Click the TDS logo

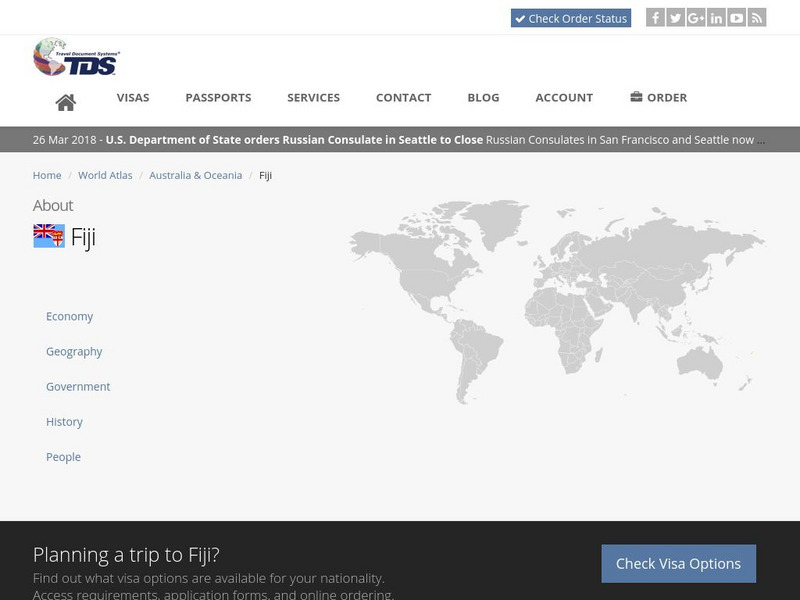click(77, 57)
